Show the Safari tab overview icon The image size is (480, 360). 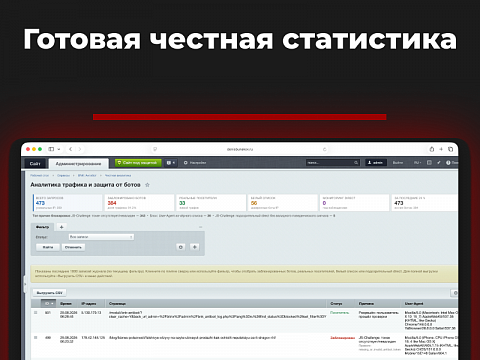(450, 149)
